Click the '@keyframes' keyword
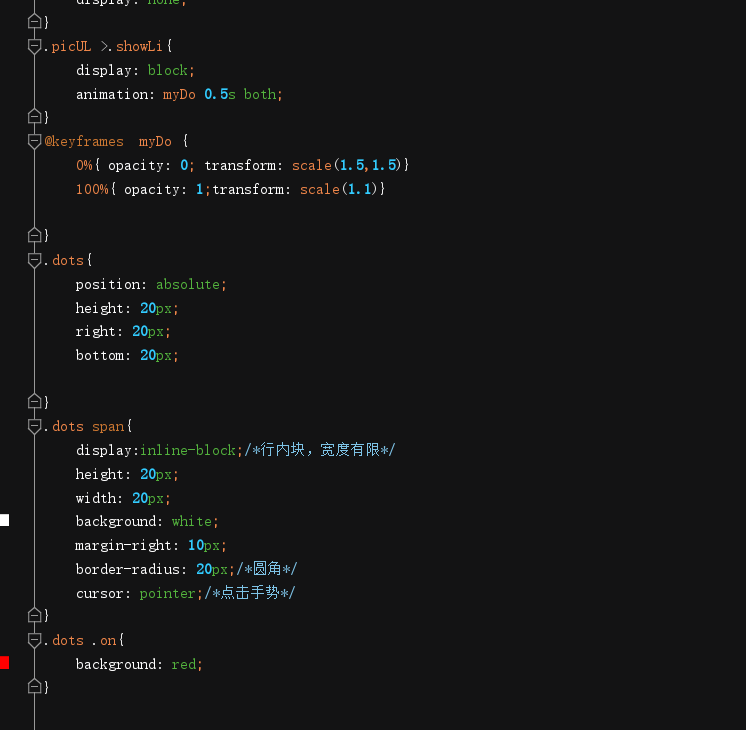This screenshot has width=746, height=730. tap(84, 141)
